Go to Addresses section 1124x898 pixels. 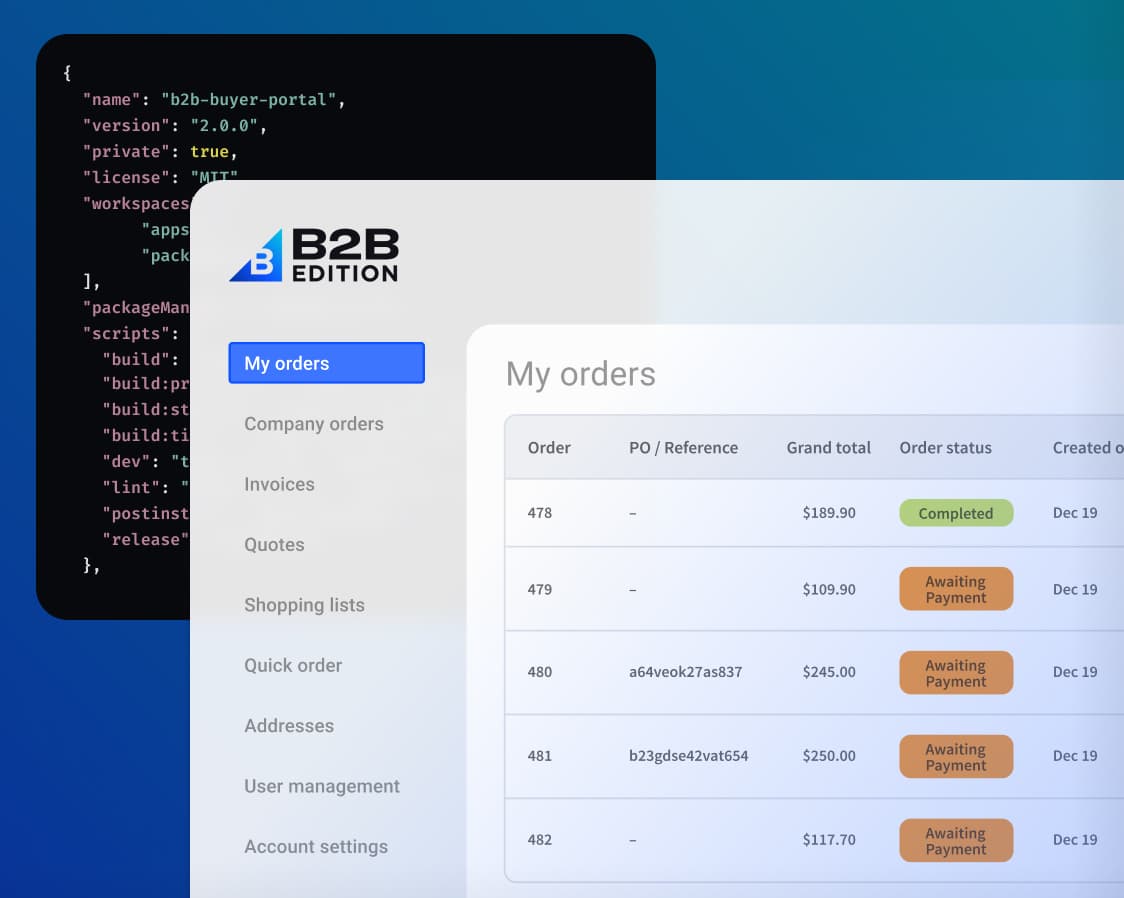click(289, 726)
